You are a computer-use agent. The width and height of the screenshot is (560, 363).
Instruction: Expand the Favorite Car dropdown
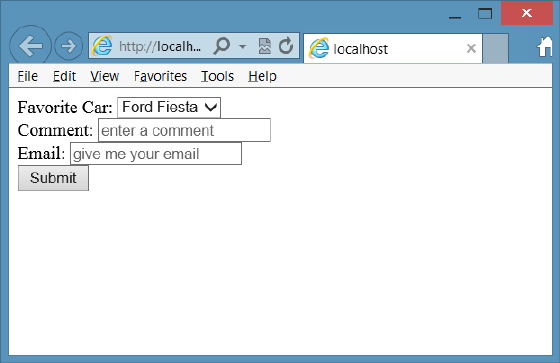(169, 107)
